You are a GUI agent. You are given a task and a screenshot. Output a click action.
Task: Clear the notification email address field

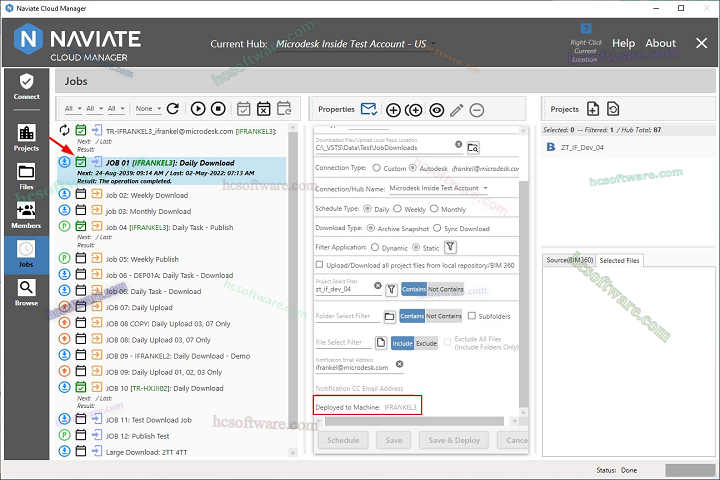pyautogui.click(x=399, y=364)
